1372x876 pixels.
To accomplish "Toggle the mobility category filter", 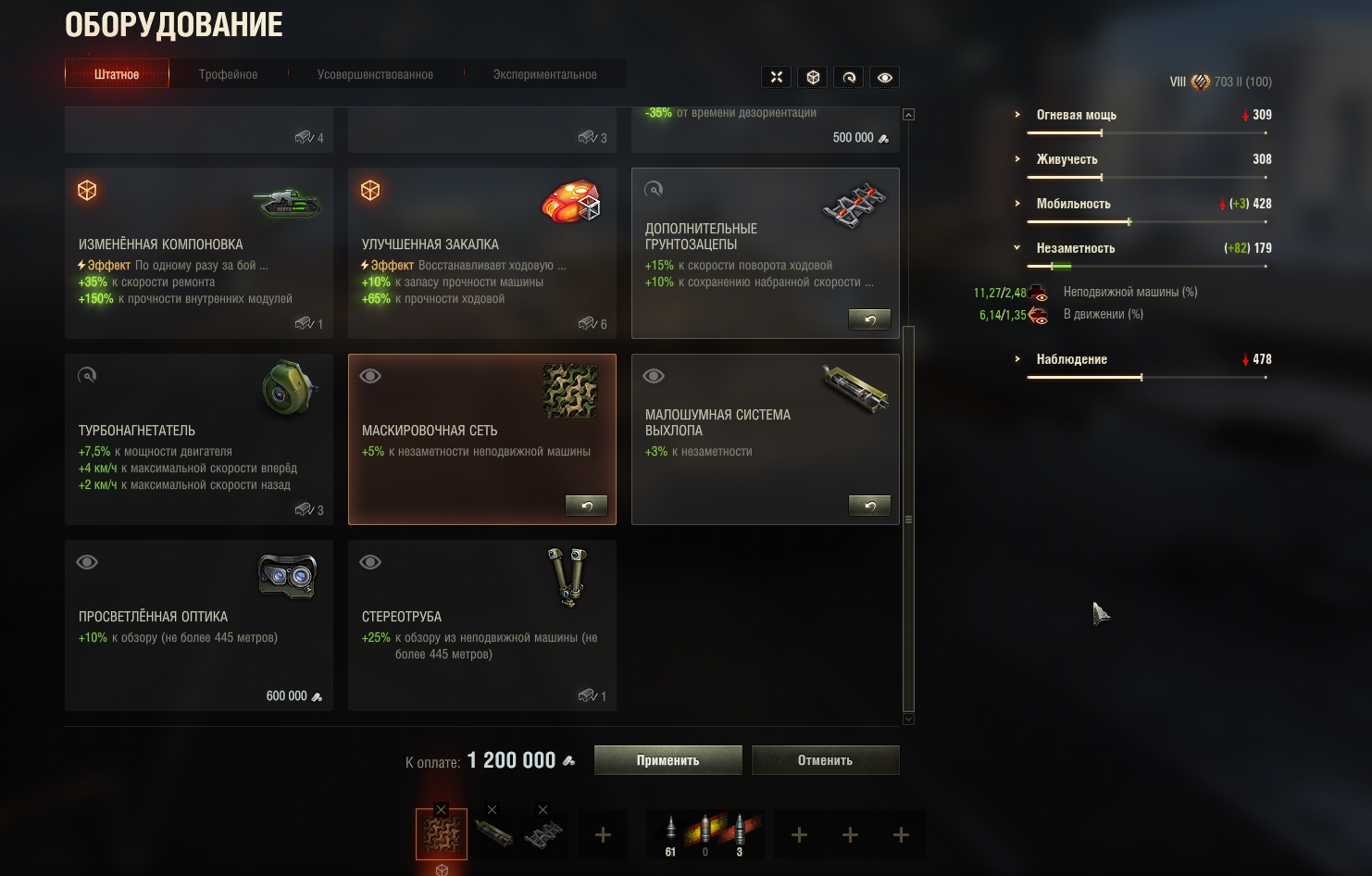I will coord(849,77).
